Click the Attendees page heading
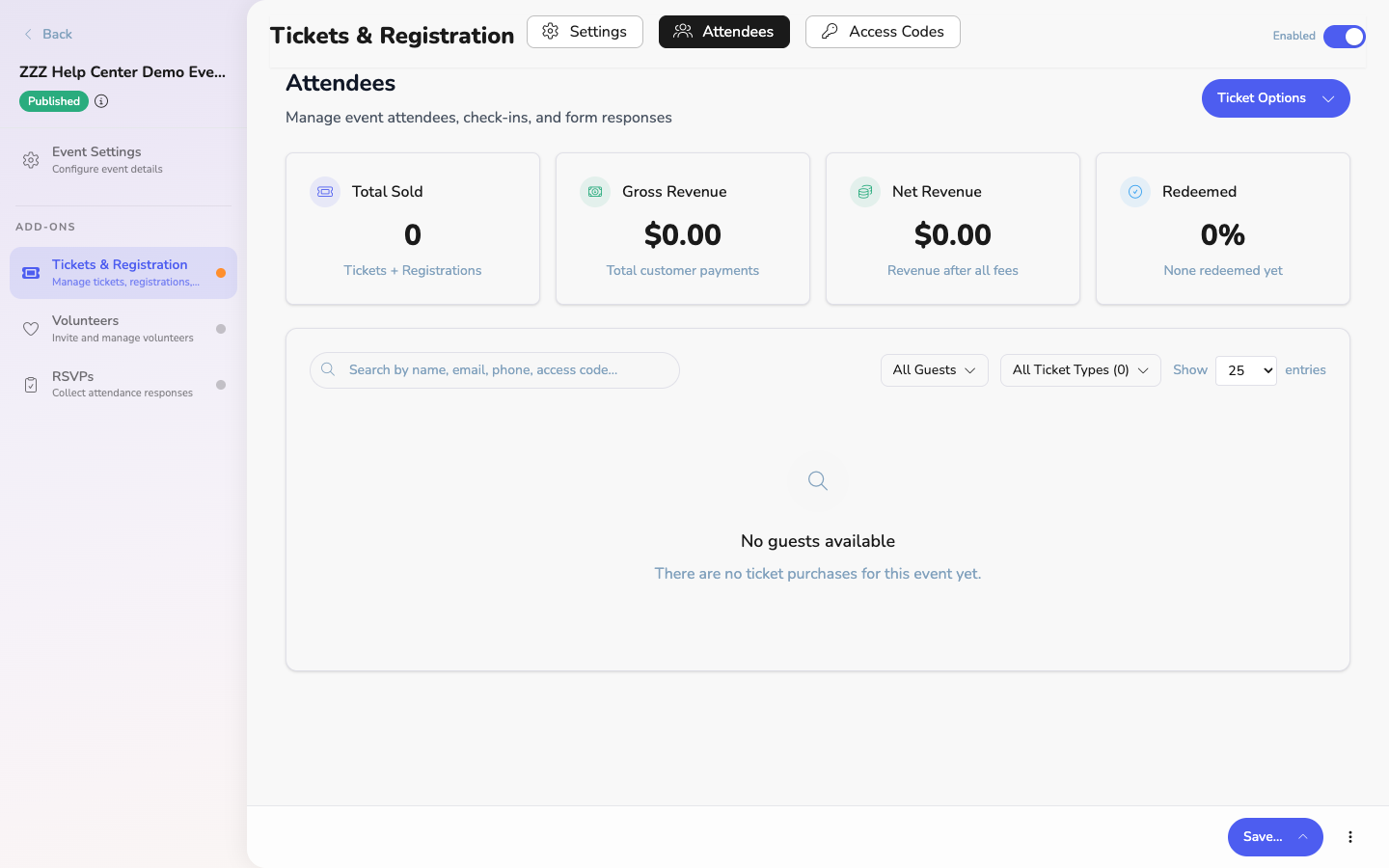The image size is (1389, 868). pyautogui.click(x=340, y=83)
